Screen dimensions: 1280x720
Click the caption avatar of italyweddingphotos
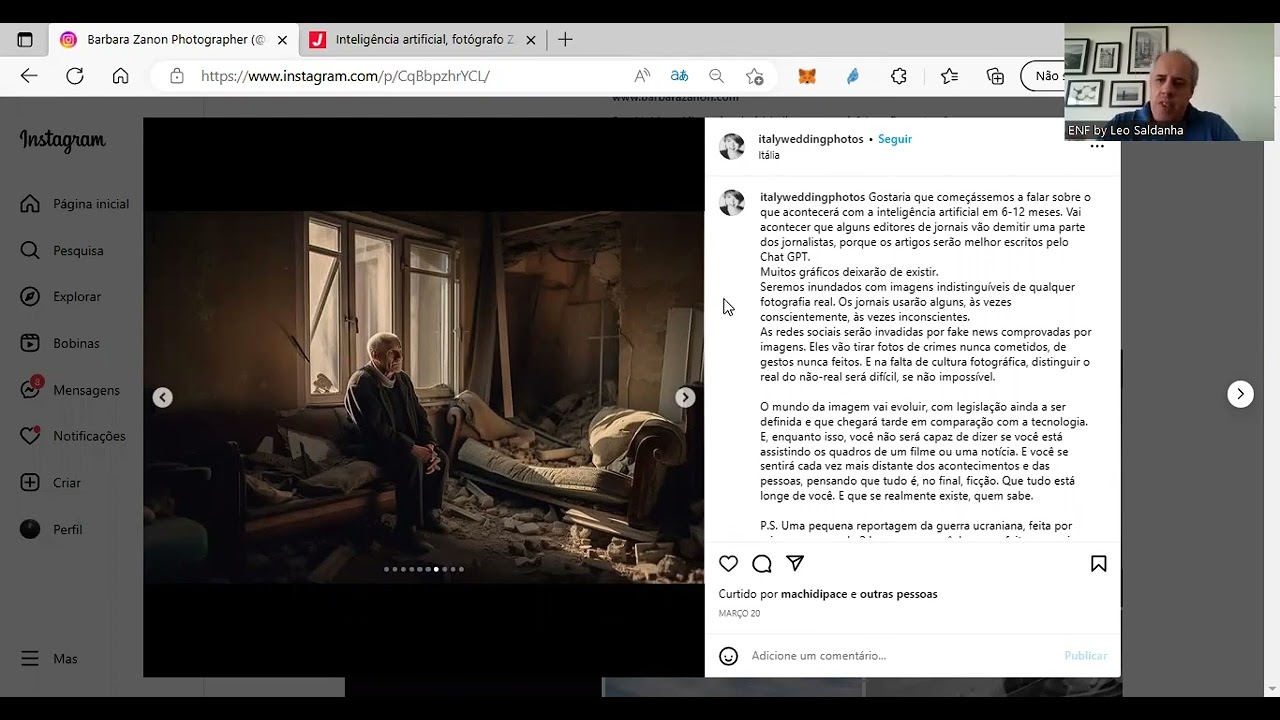pos(732,203)
